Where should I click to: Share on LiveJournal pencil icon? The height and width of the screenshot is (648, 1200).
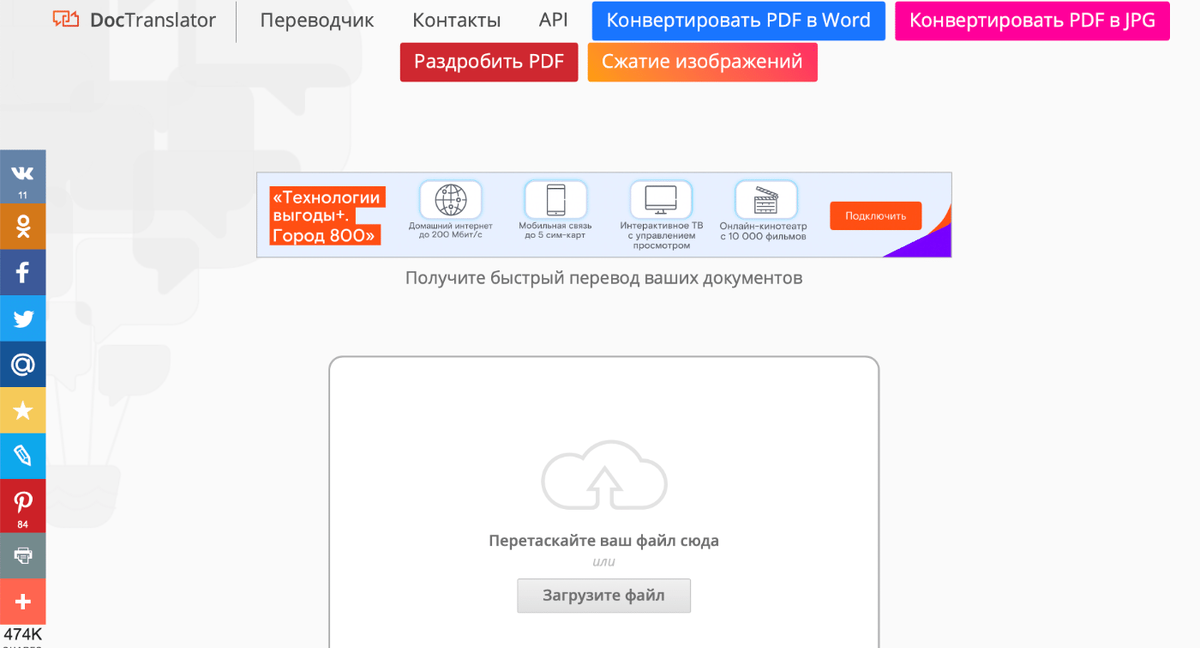pyautogui.click(x=23, y=456)
